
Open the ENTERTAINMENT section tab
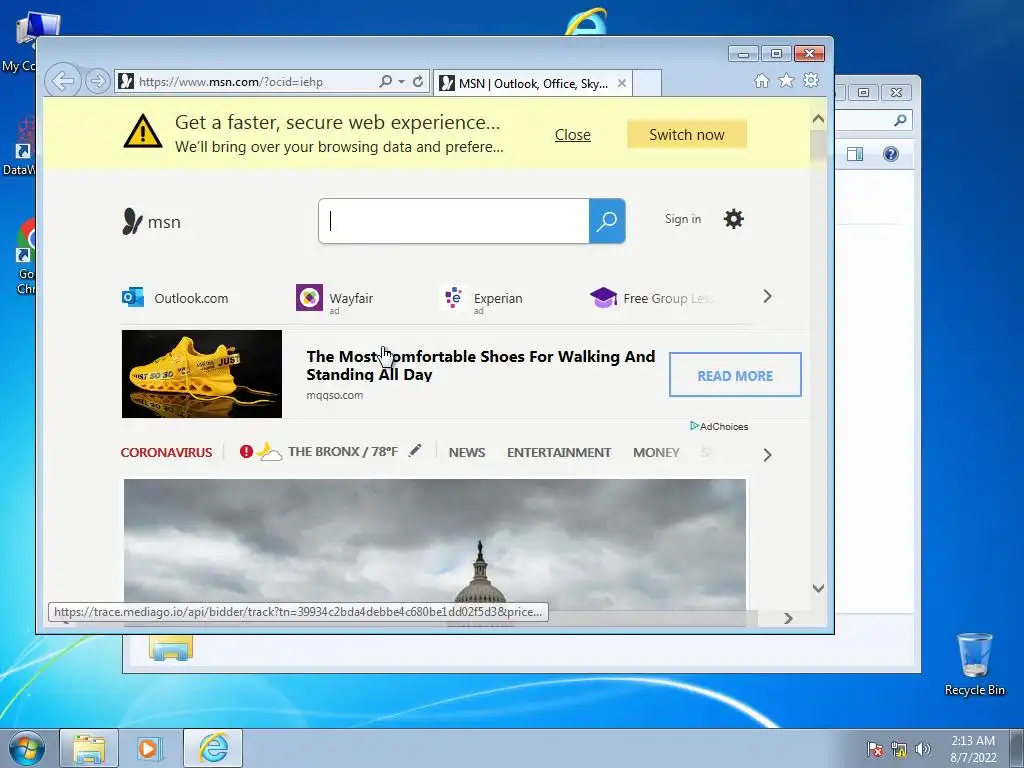coord(559,452)
